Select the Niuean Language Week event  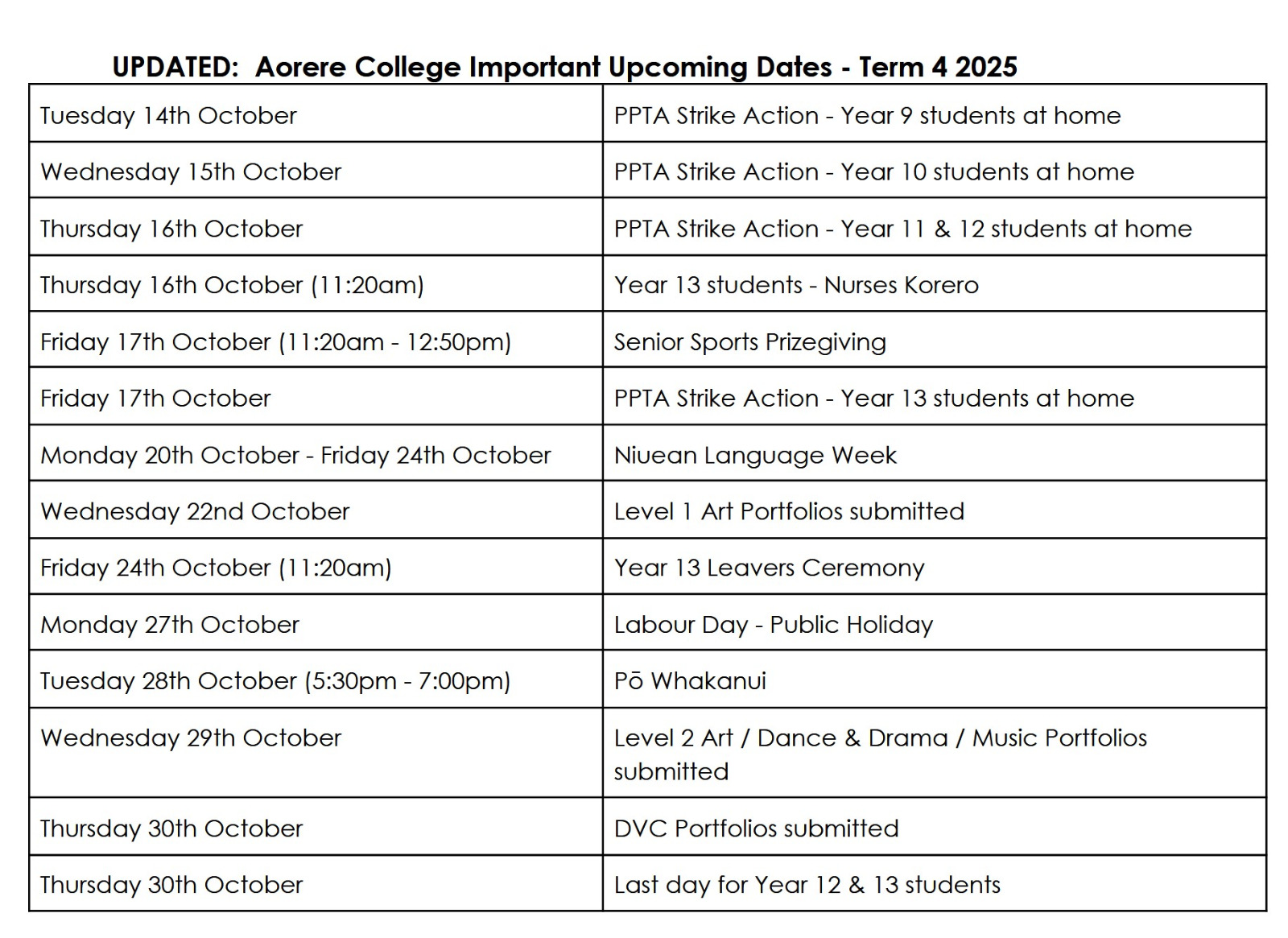tap(754, 456)
